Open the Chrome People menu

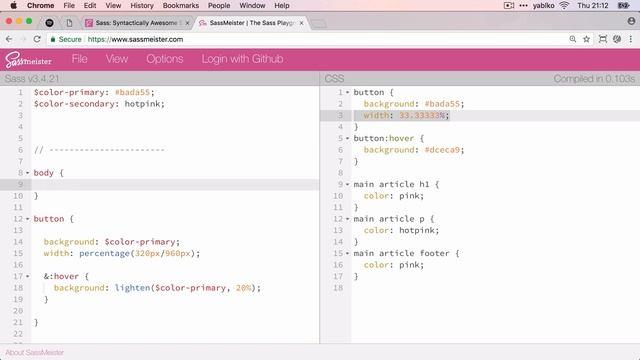coord(219,5)
